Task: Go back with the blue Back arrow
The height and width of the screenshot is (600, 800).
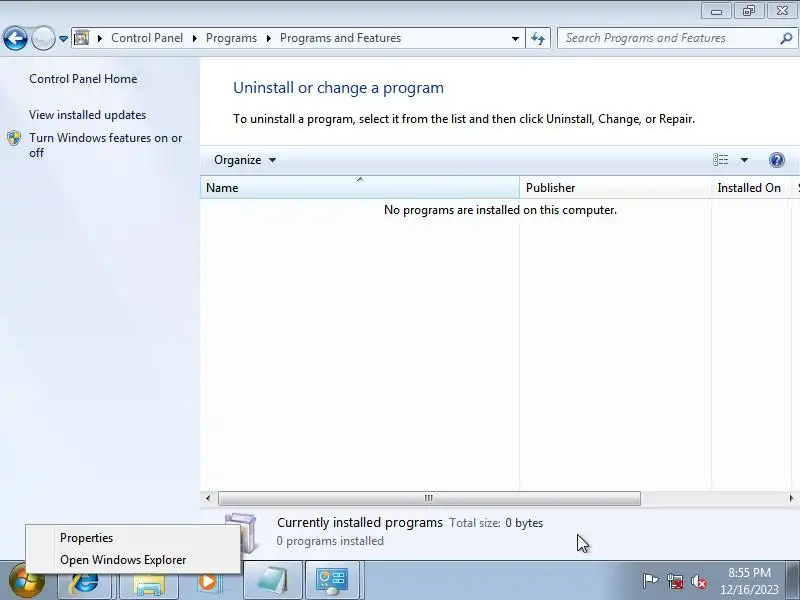Action: (x=15, y=38)
